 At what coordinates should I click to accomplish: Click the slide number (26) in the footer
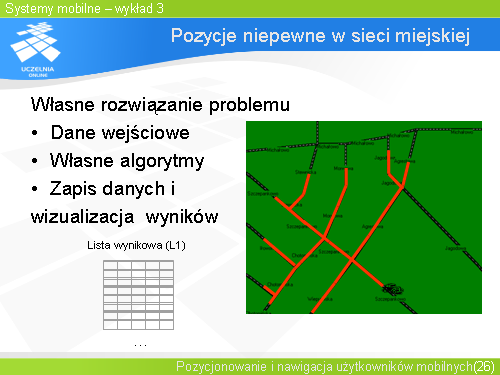(x=484, y=366)
